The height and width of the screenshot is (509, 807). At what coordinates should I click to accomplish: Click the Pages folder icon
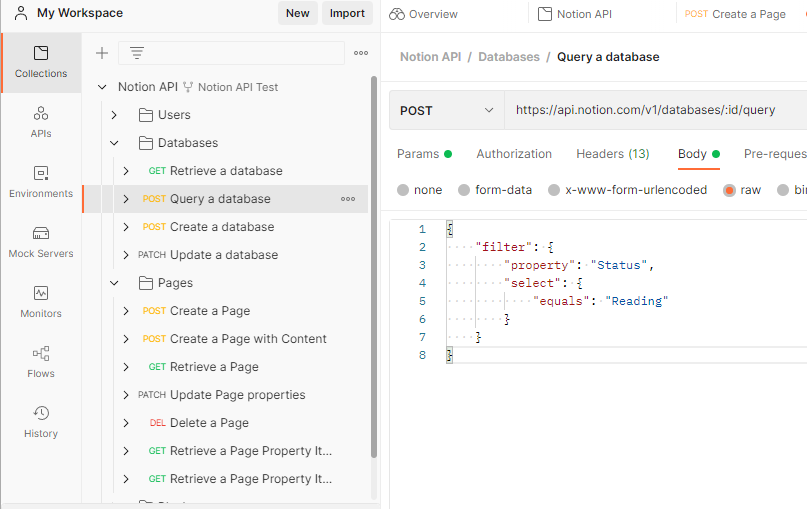point(146,283)
